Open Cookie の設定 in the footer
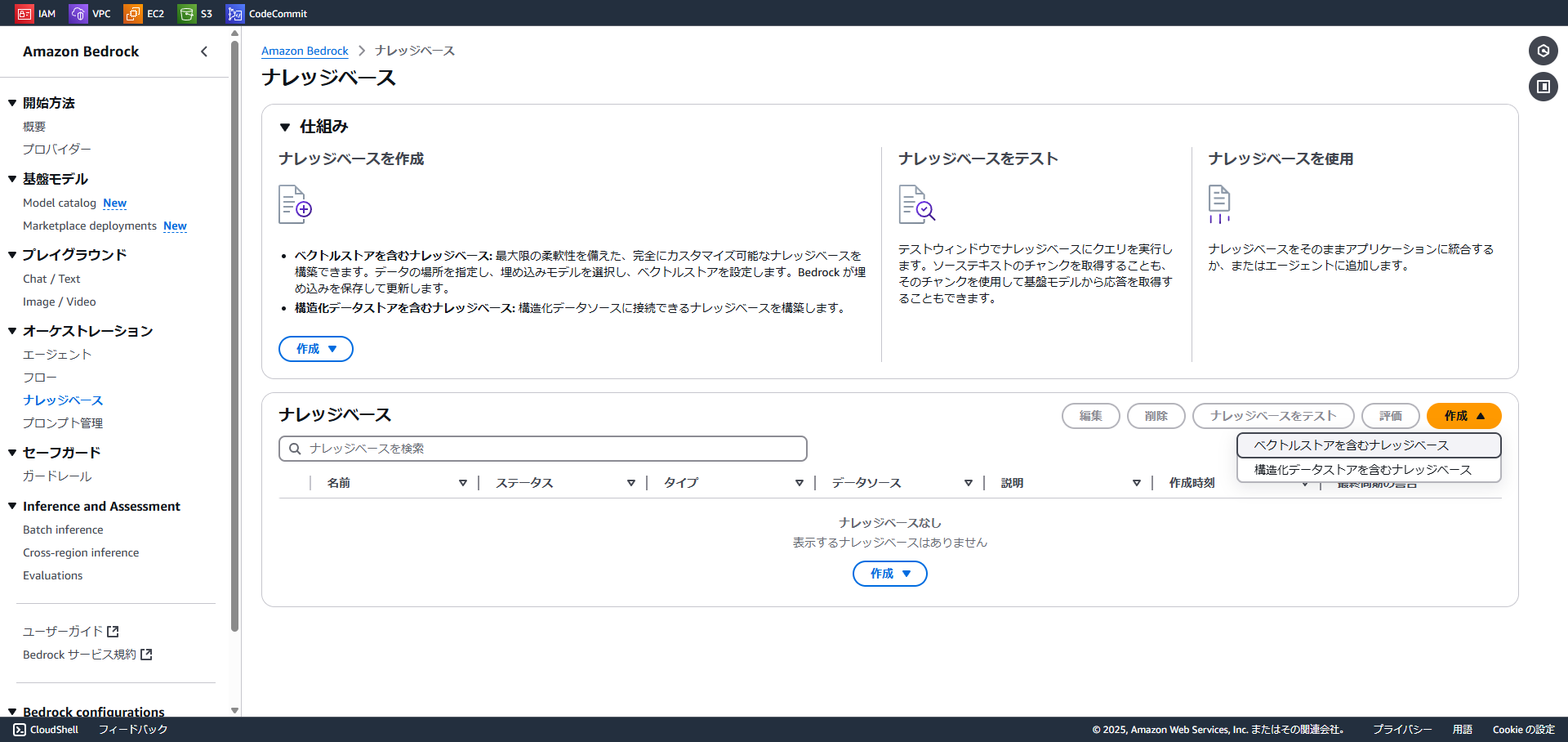The width and height of the screenshot is (1568, 742). (x=1524, y=730)
